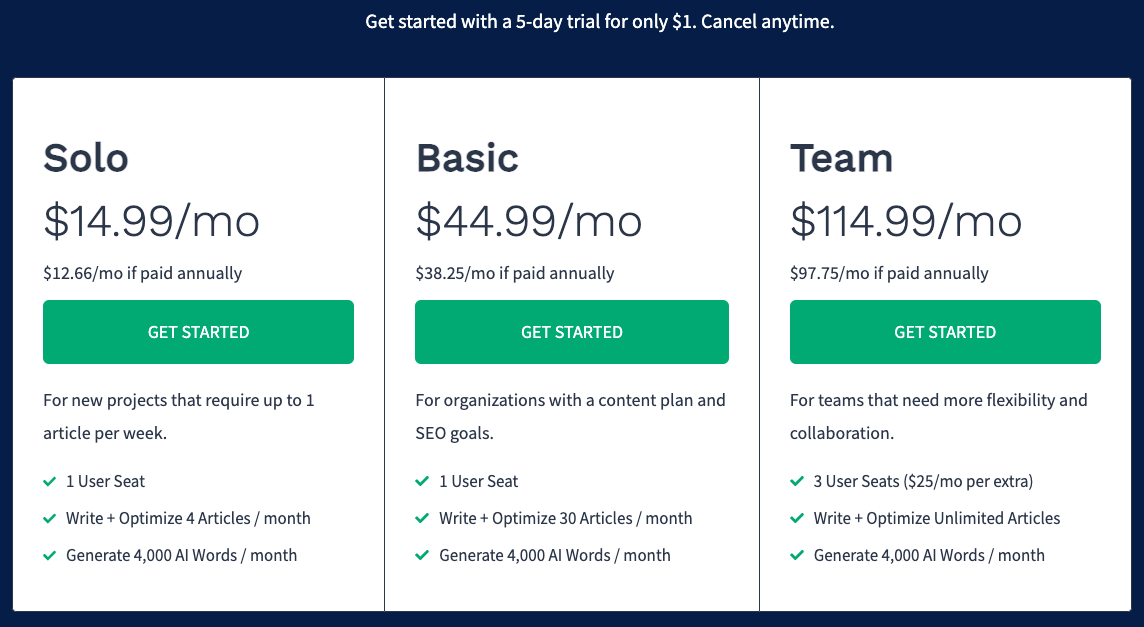The height and width of the screenshot is (627, 1144).
Task: Select the Team plan heading
Action: click(x=841, y=158)
